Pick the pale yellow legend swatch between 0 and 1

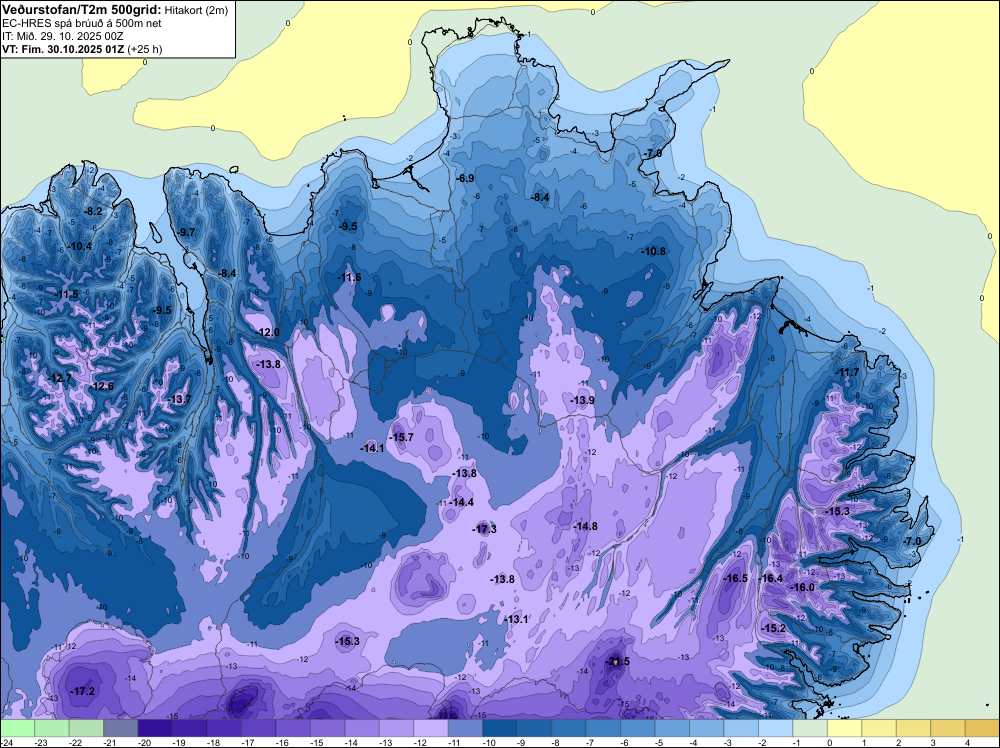pos(844,728)
